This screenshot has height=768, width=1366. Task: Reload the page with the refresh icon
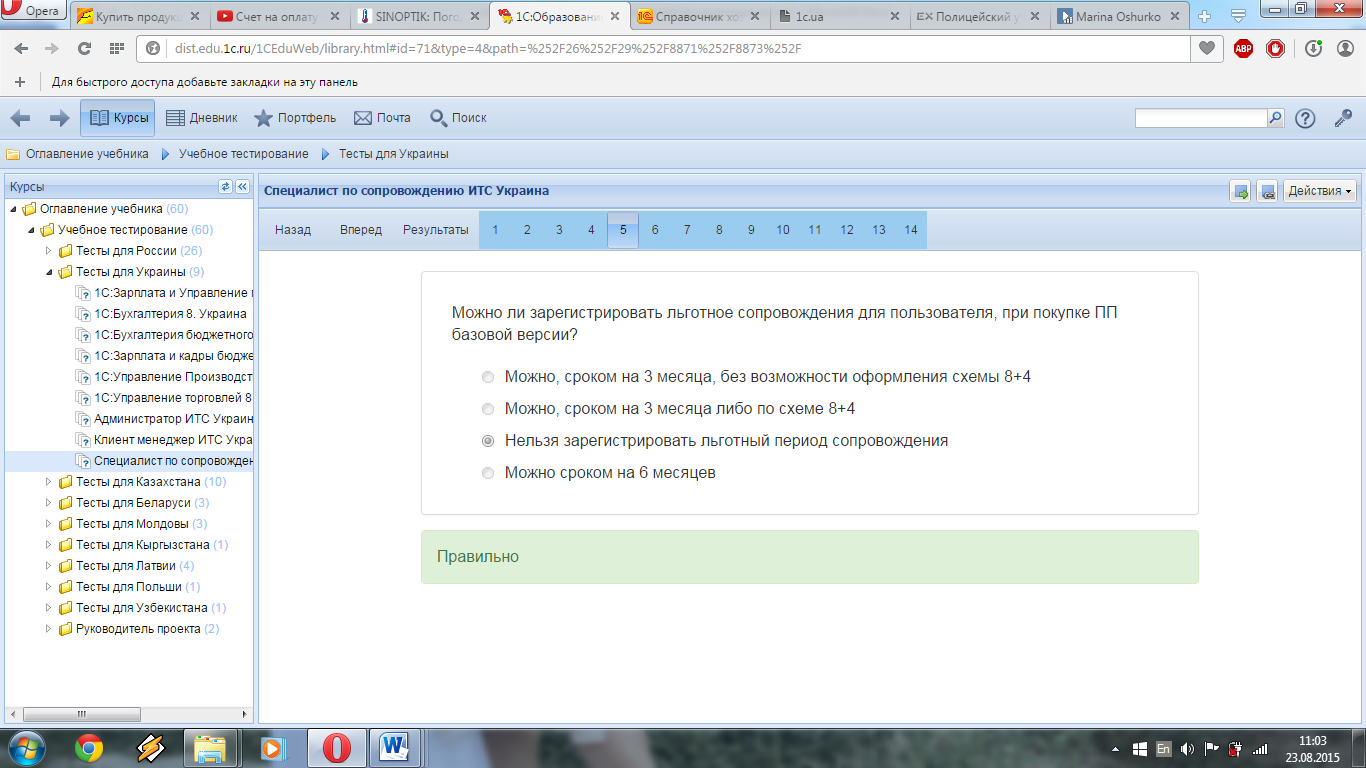pyautogui.click(x=84, y=48)
